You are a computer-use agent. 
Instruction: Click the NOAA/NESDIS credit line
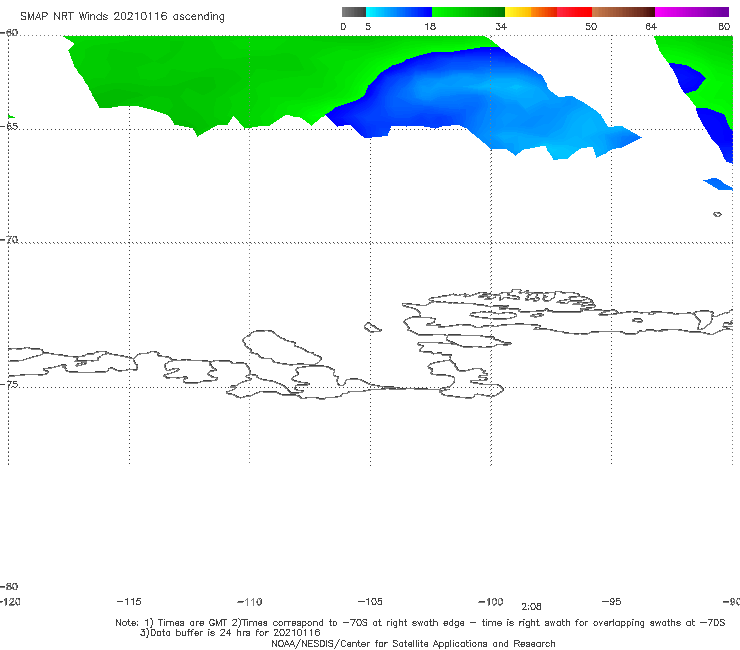point(413,643)
